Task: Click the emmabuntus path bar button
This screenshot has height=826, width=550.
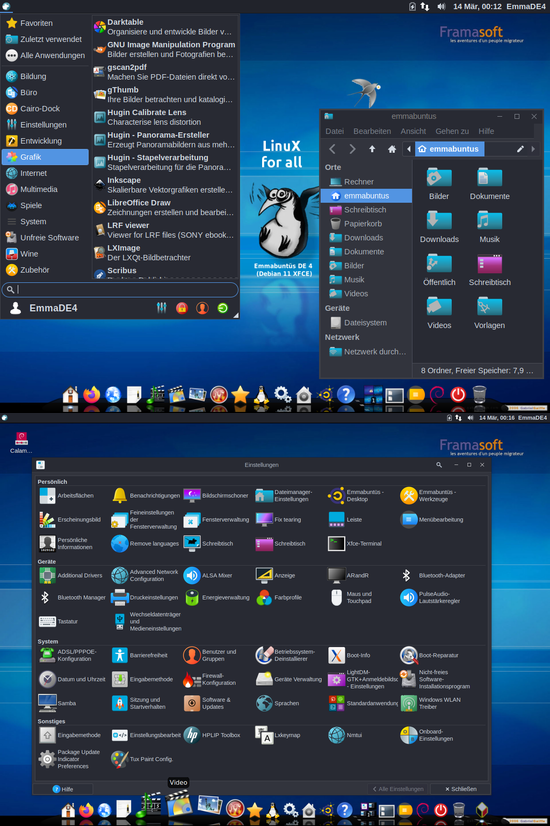Action: point(449,149)
